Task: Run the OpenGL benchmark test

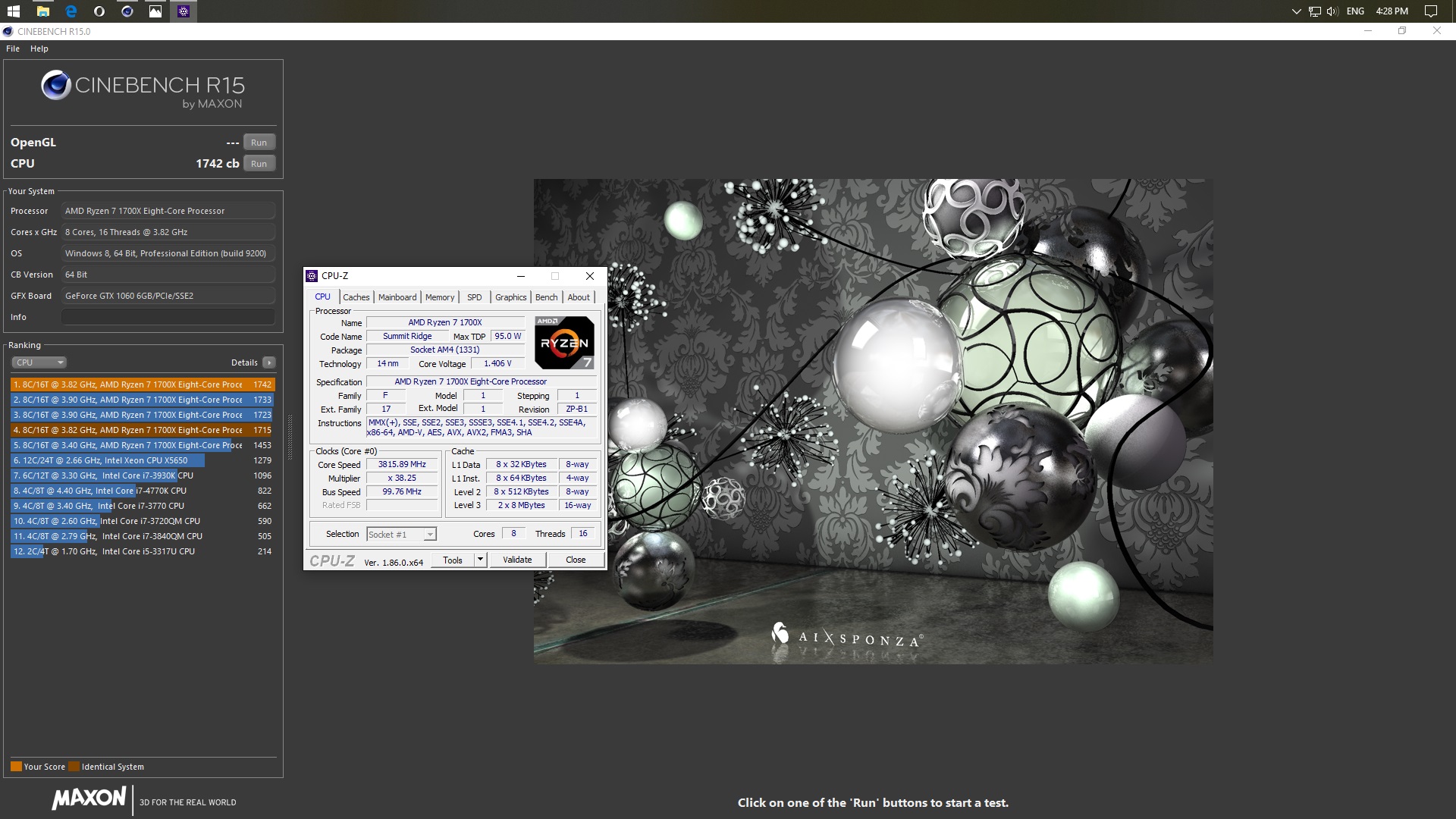Action: coord(259,143)
